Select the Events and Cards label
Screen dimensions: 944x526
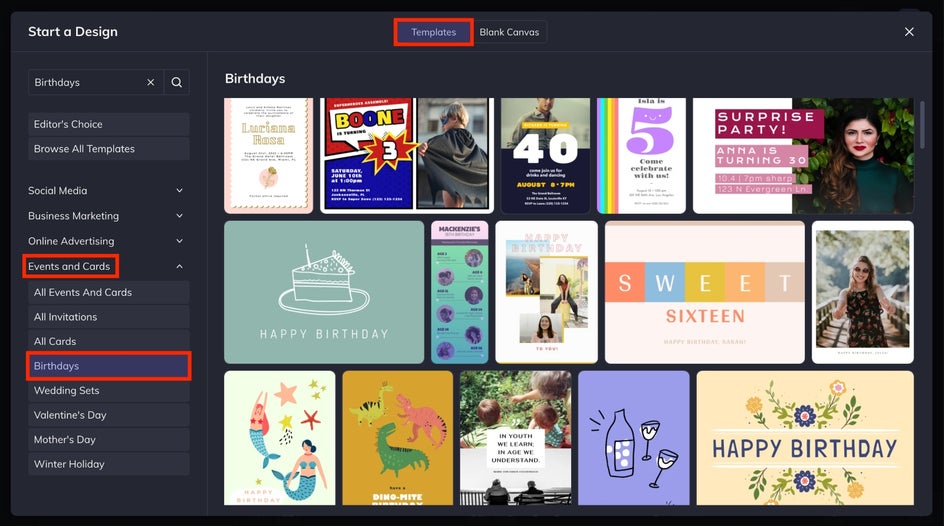point(69,266)
